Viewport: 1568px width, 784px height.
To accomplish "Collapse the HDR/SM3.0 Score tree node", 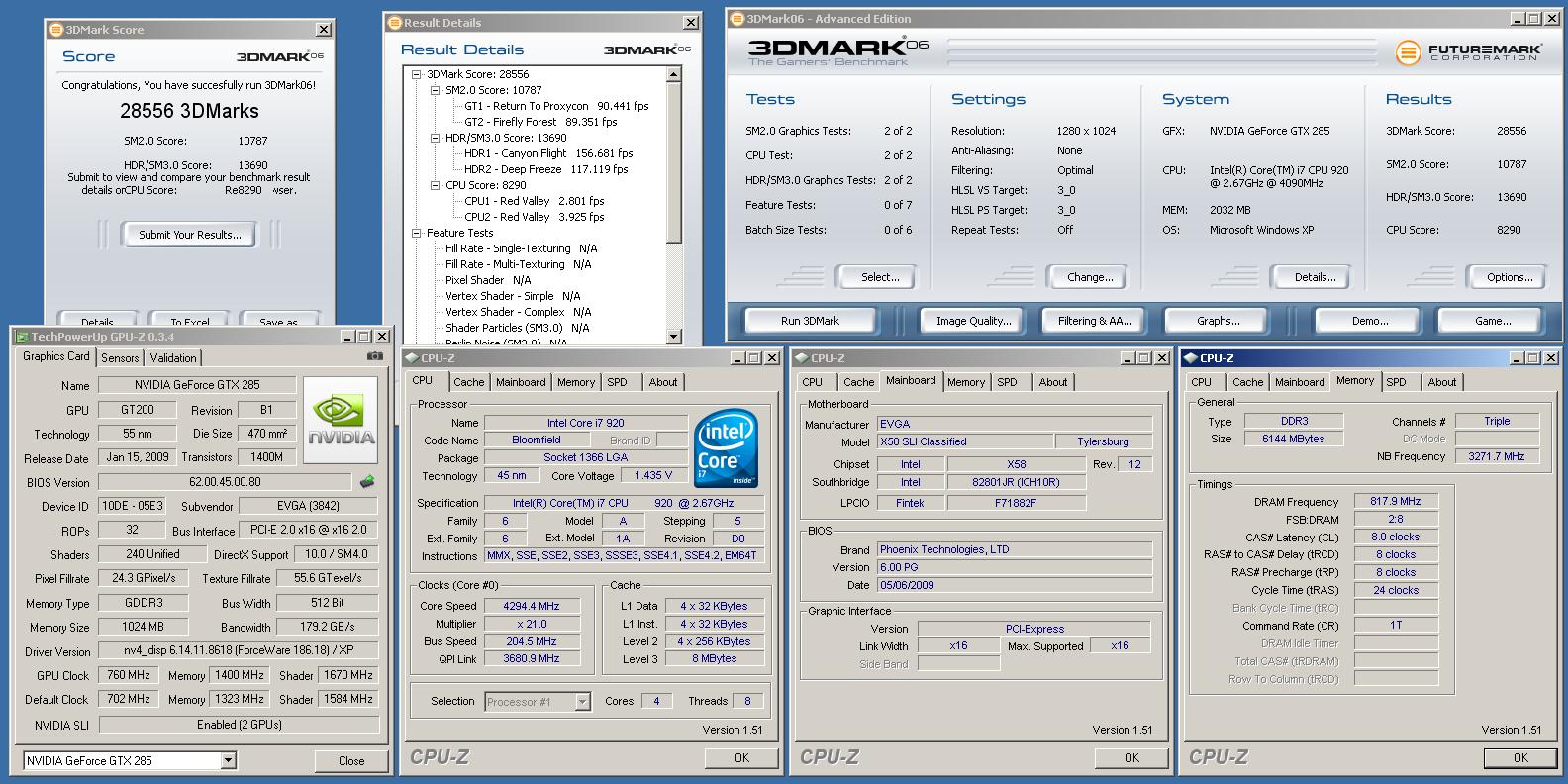I will click(x=435, y=138).
